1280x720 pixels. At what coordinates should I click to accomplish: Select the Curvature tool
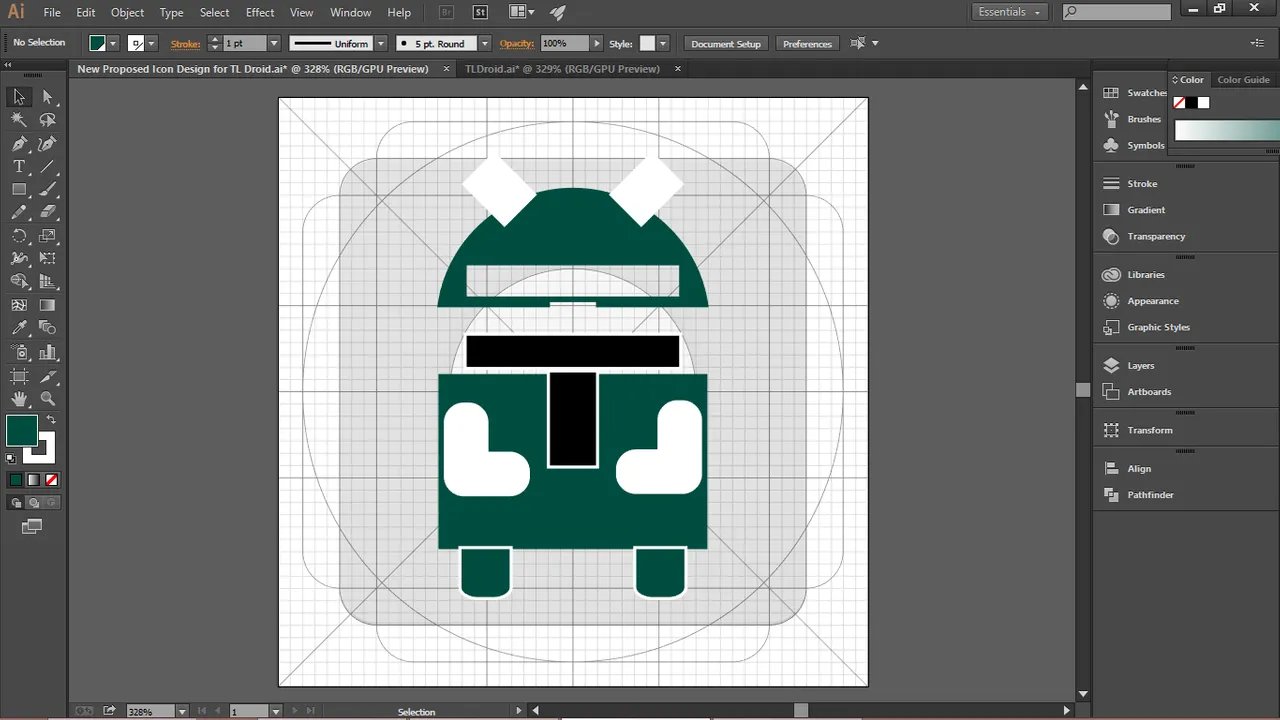[x=47, y=143]
